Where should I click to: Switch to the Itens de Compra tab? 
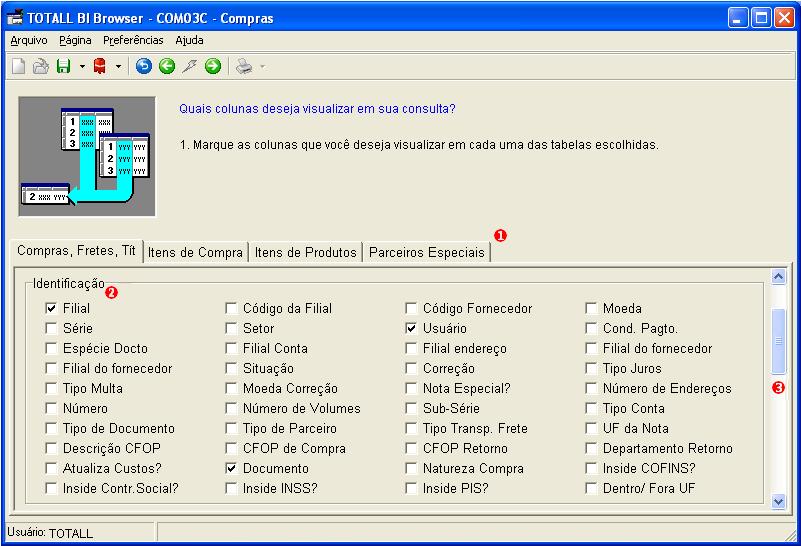pos(195,252)
